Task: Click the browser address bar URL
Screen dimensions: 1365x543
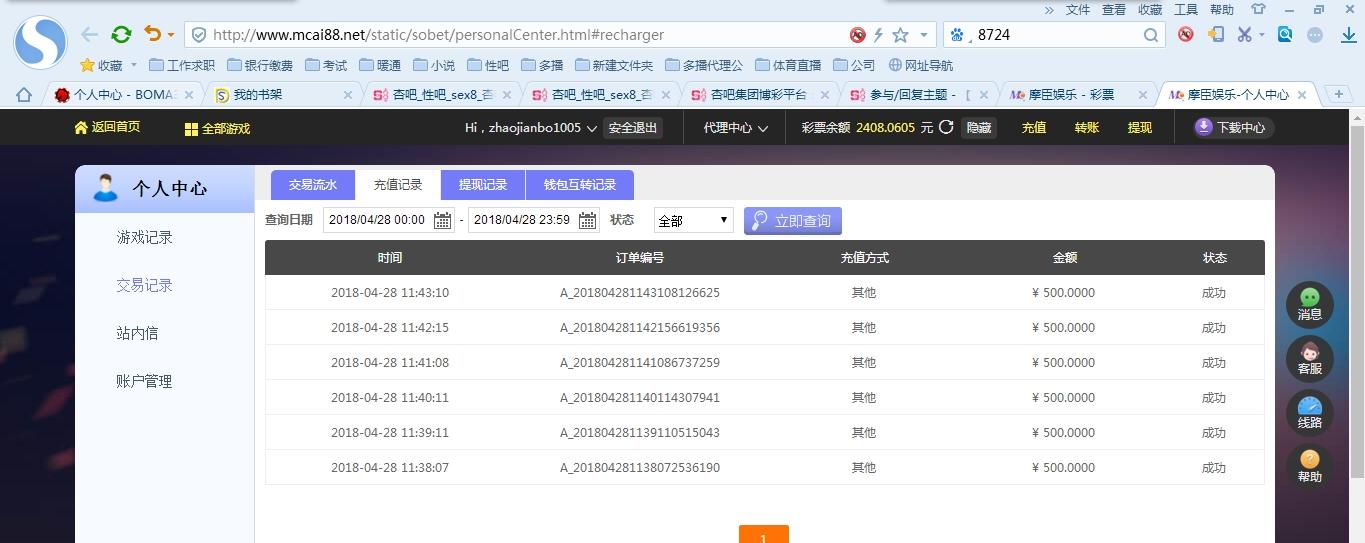Action: 500,34
